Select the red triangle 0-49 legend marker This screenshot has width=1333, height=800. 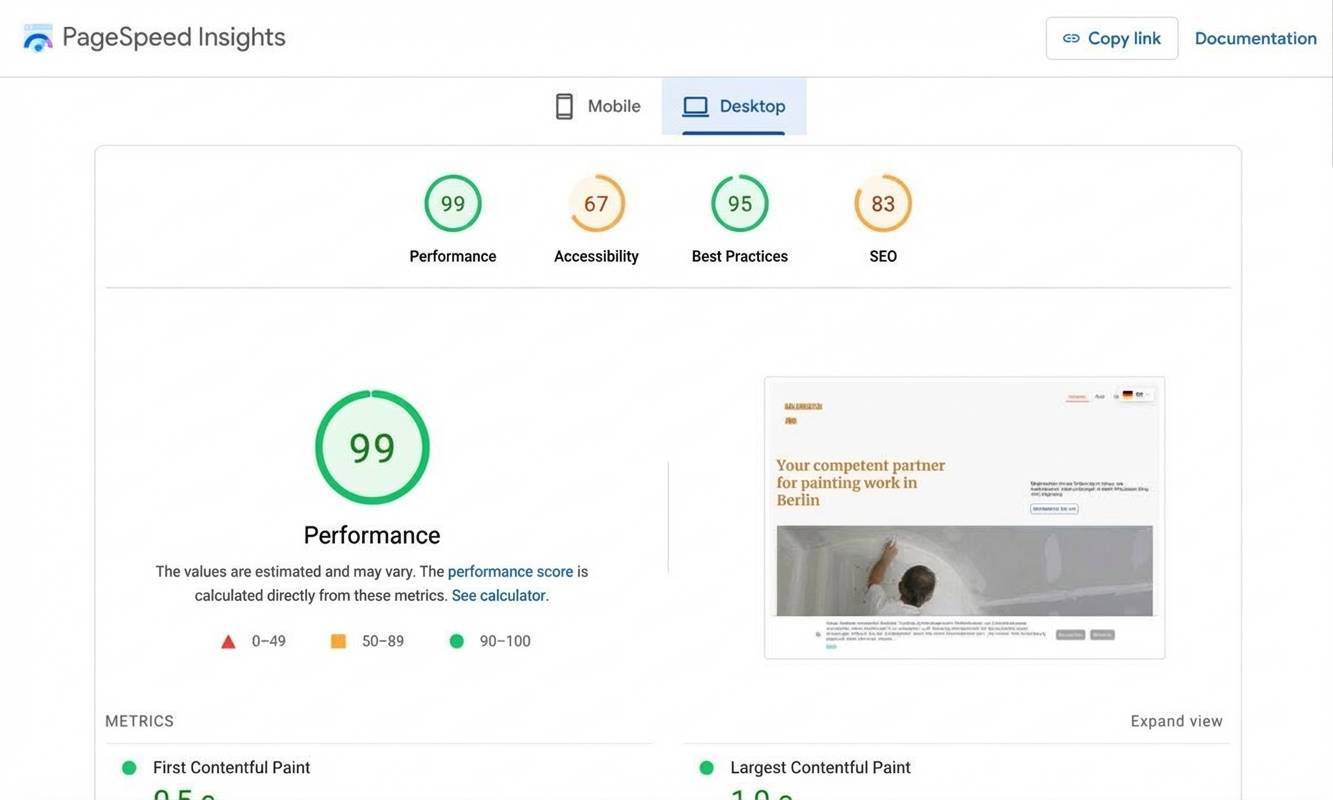228,640
